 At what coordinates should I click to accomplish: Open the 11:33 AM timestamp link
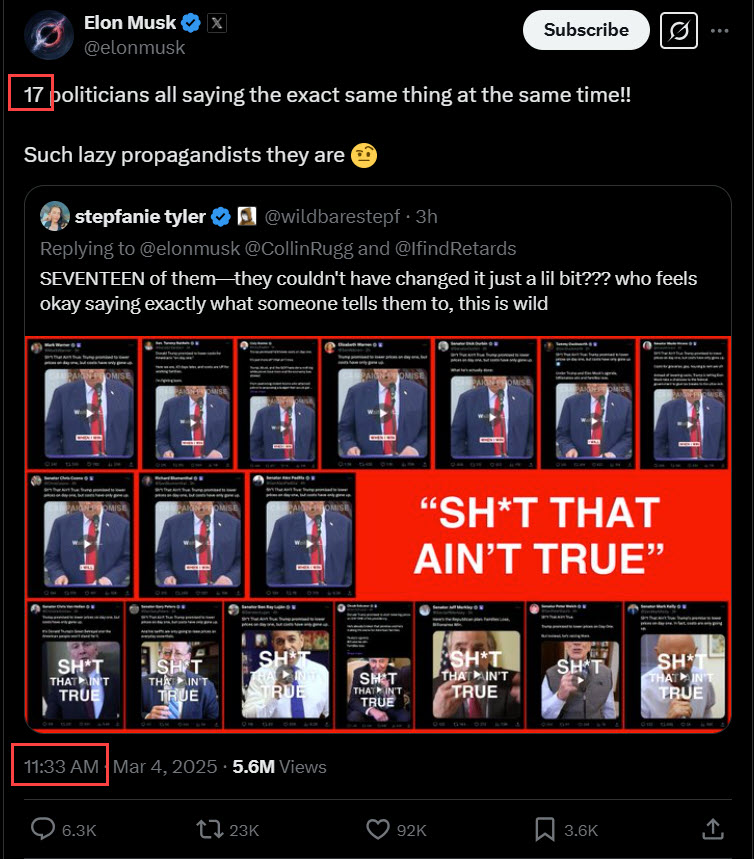point(61,766)
